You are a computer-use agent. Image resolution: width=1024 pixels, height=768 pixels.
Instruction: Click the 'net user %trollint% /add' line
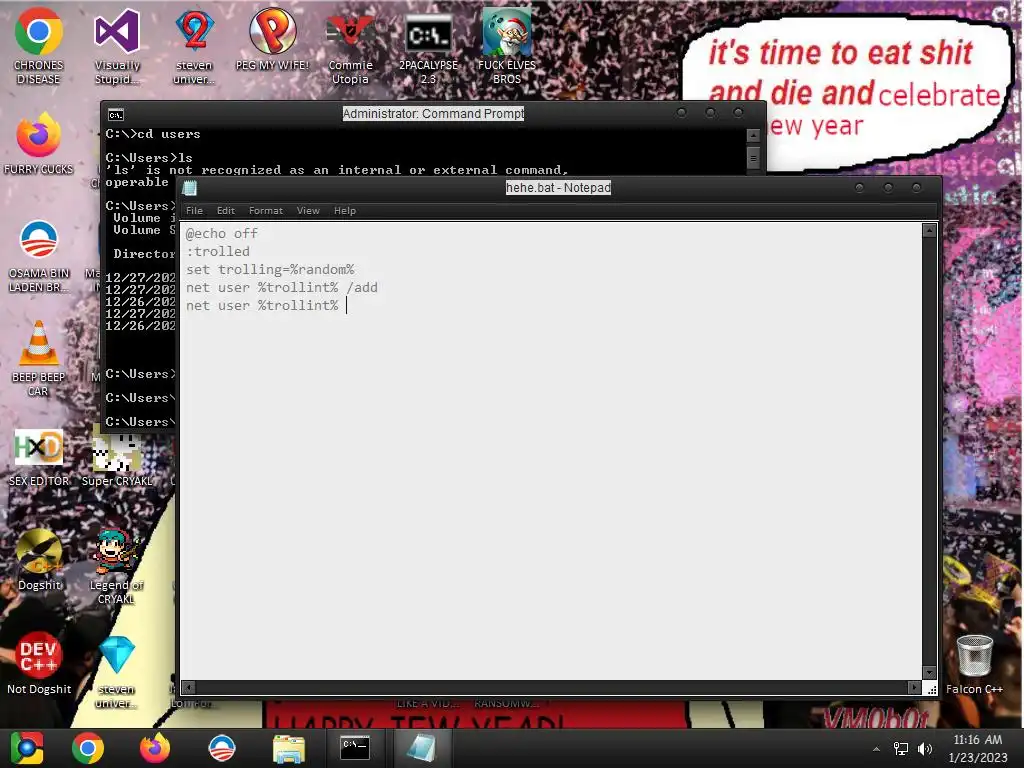(281, 287)
